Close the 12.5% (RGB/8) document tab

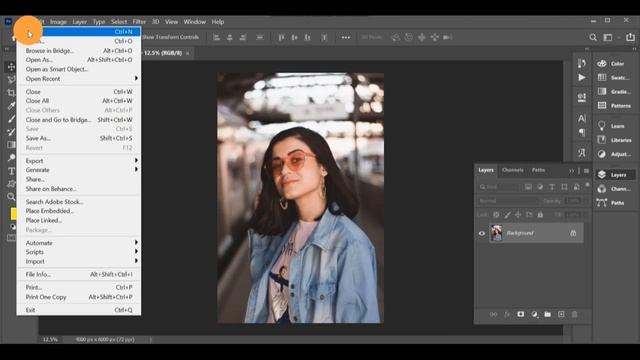(187, 53)
